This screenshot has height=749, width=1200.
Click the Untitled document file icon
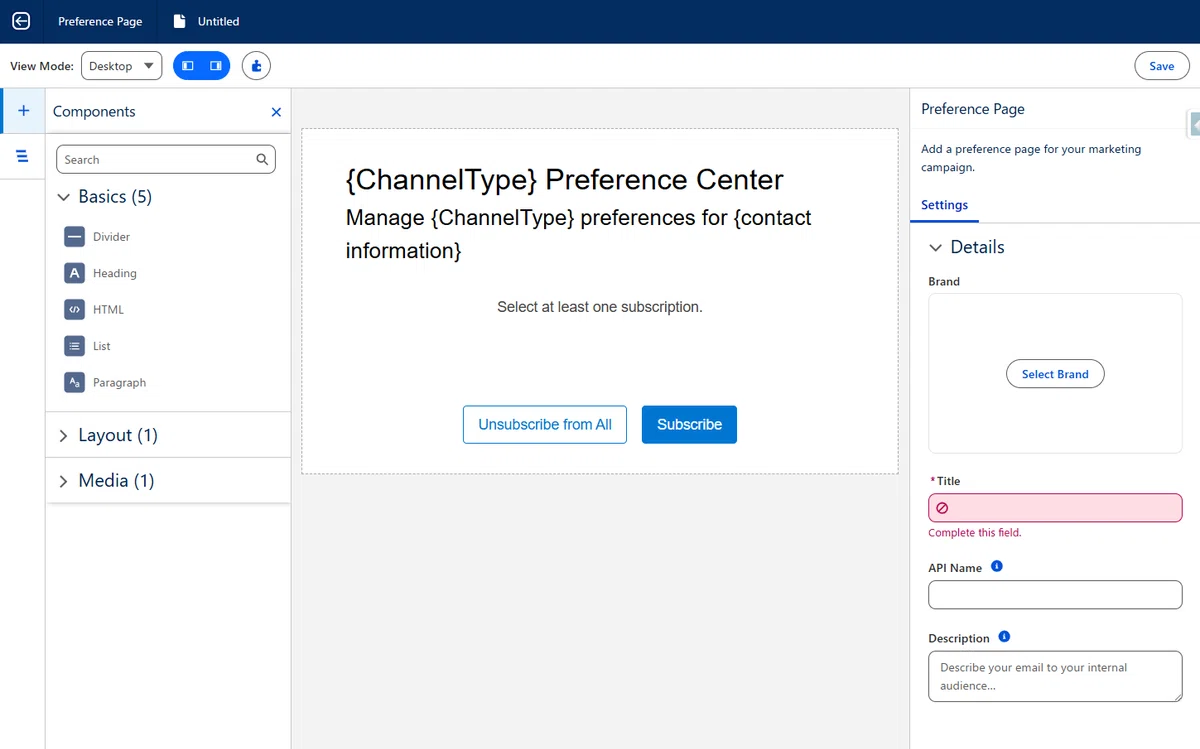180,21
